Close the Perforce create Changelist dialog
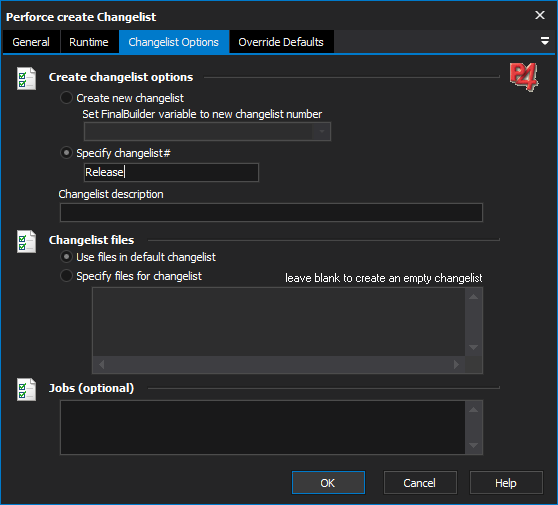The width and height of the screenshot is (558, 505). coord(539,15)
